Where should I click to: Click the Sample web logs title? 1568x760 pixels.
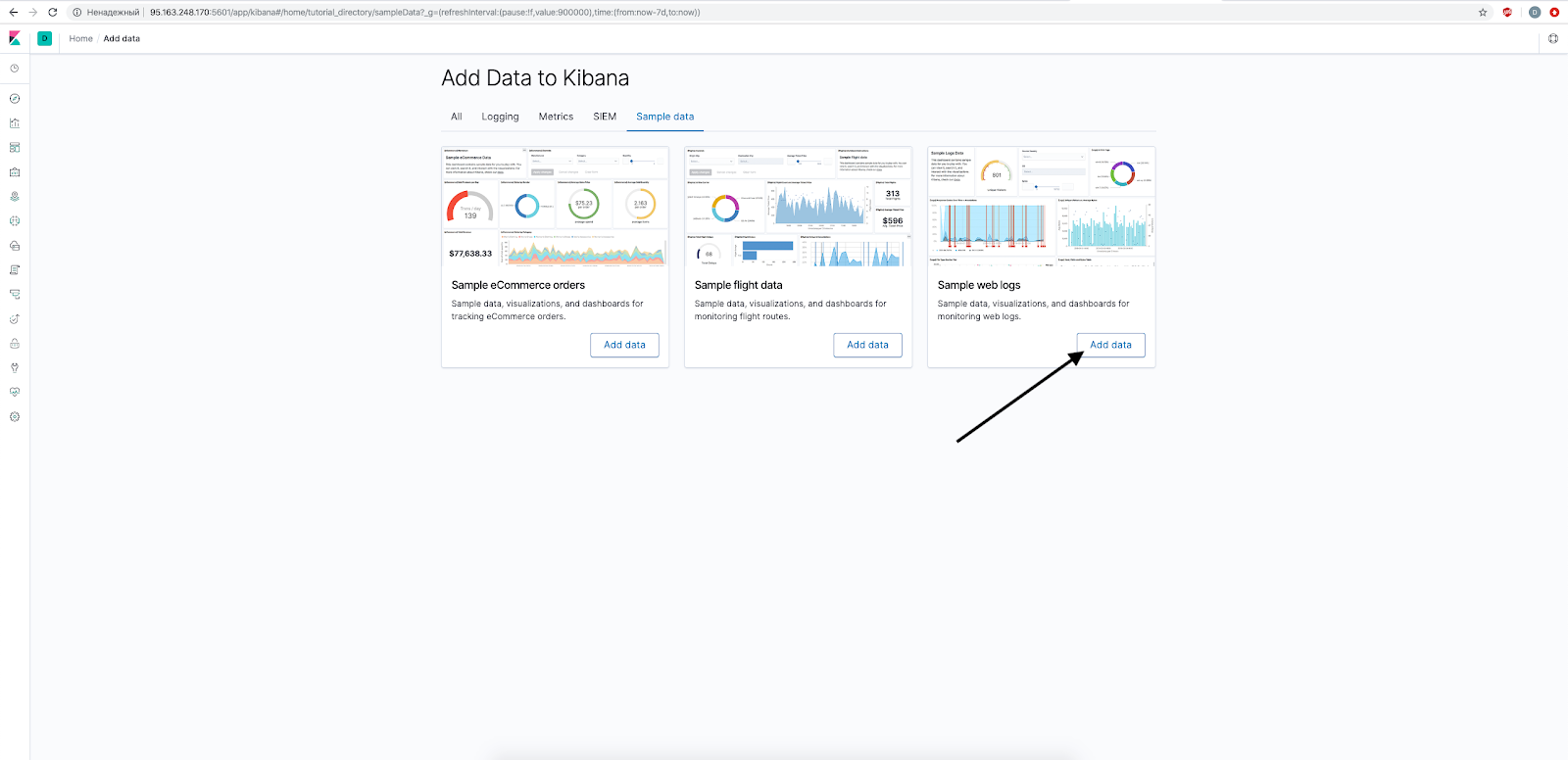pyautogui.click(x=979, y=285)
